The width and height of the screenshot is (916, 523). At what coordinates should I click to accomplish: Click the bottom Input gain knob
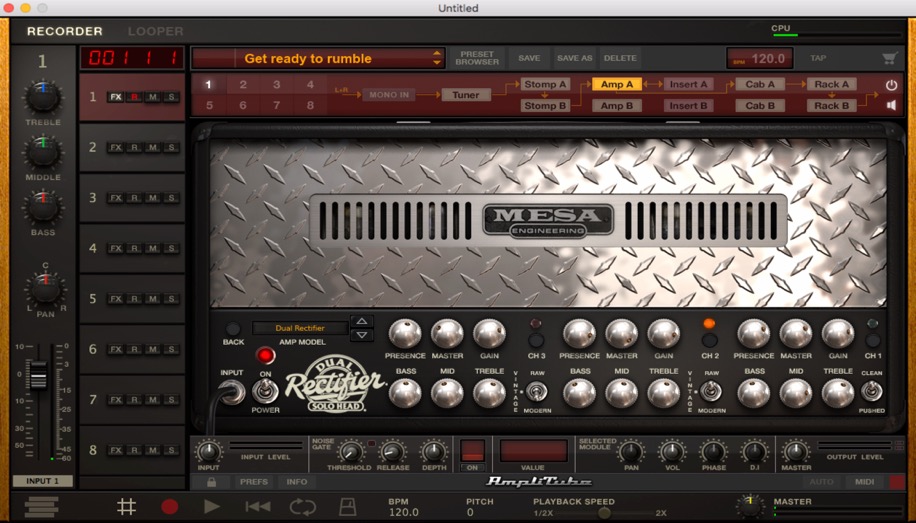(x=209, y=452)
